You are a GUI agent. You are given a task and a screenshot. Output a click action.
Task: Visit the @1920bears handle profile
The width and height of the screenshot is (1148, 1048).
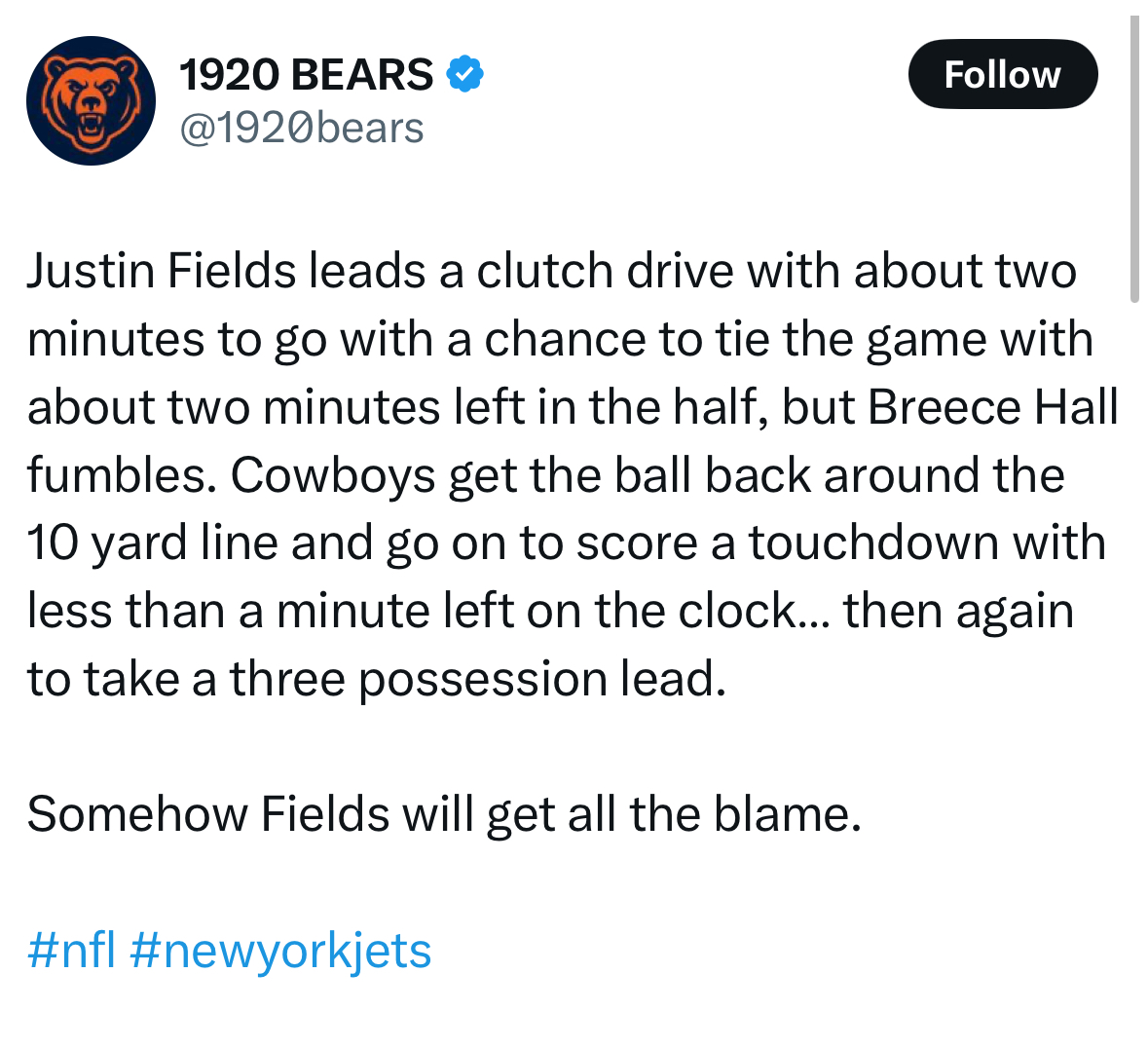(x=302, y=129)
